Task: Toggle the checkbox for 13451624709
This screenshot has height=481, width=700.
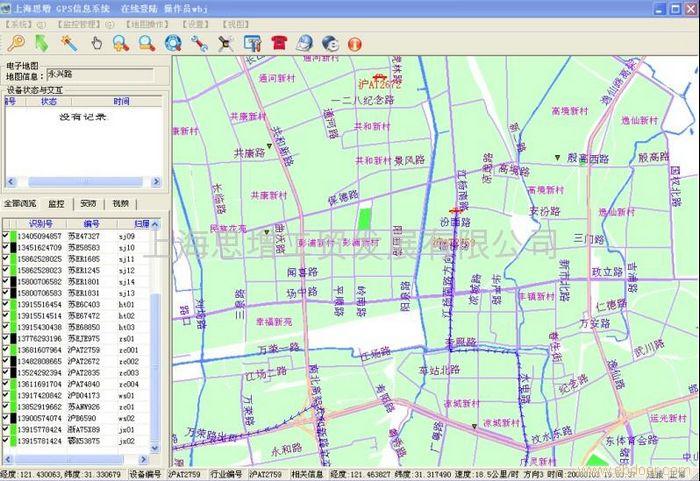Action: click(5, 247)
